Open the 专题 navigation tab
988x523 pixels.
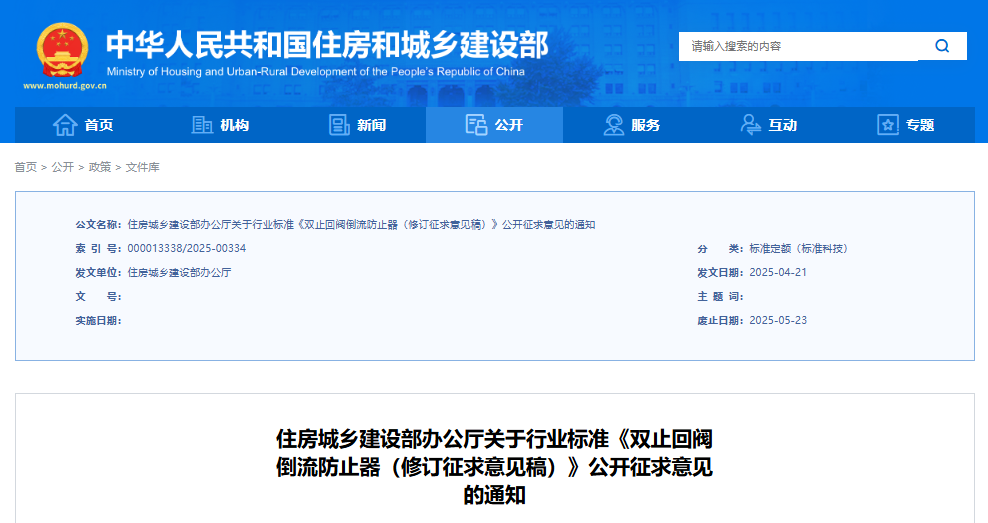[x=906, y=125]
